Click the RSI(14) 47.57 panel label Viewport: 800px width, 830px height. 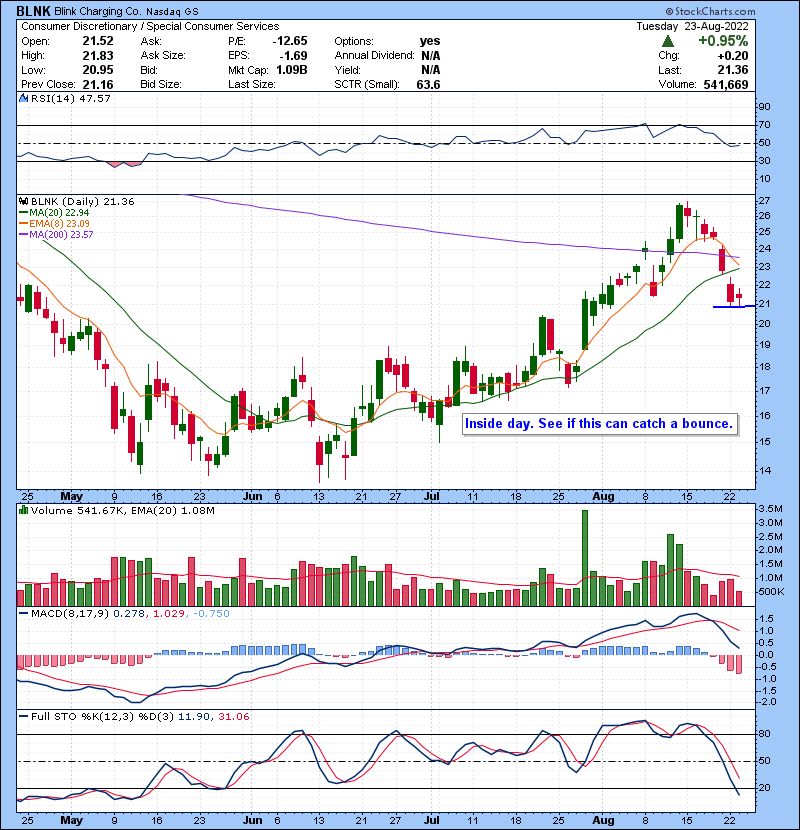[71, 98]
